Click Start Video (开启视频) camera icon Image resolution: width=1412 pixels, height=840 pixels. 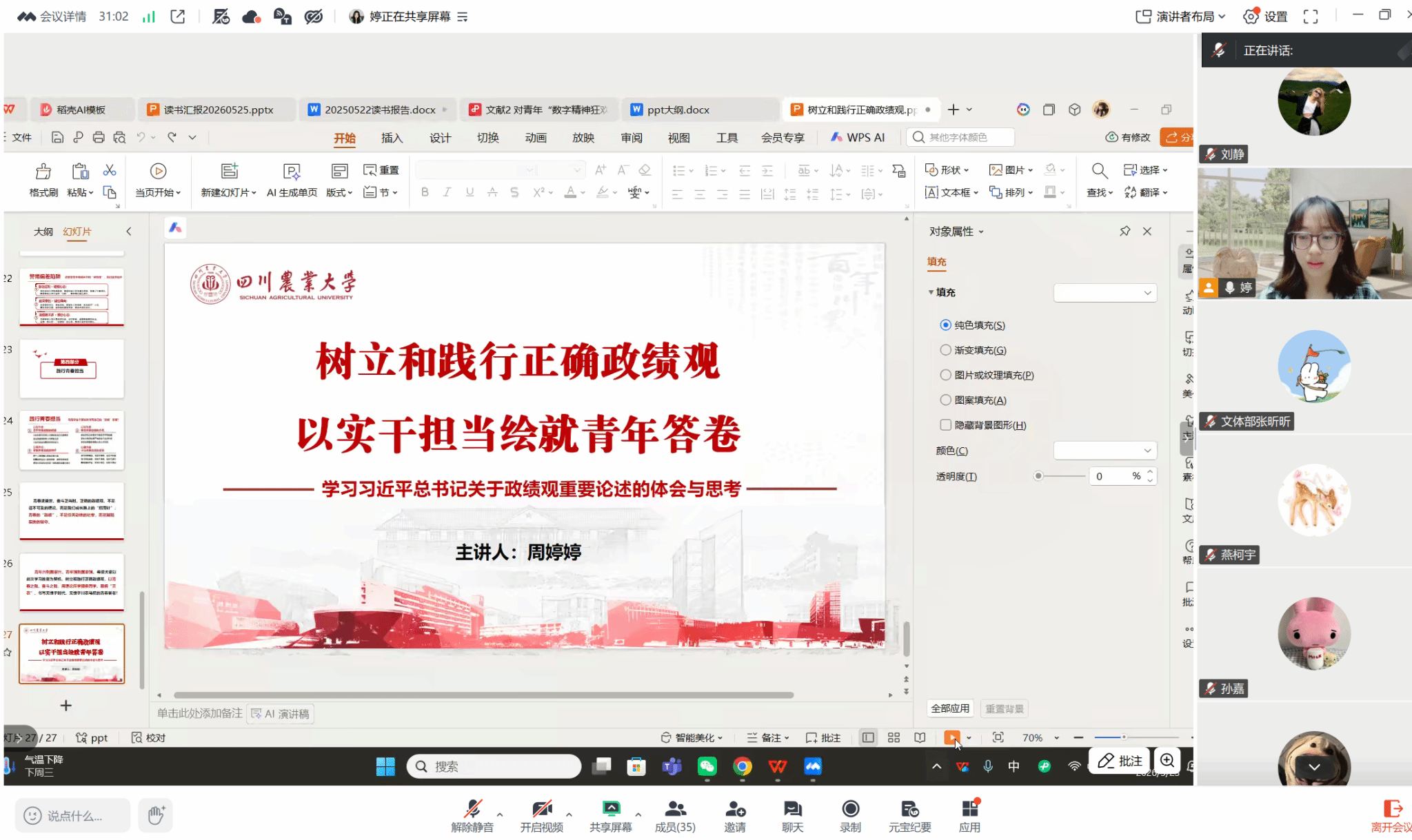(542, 808)
